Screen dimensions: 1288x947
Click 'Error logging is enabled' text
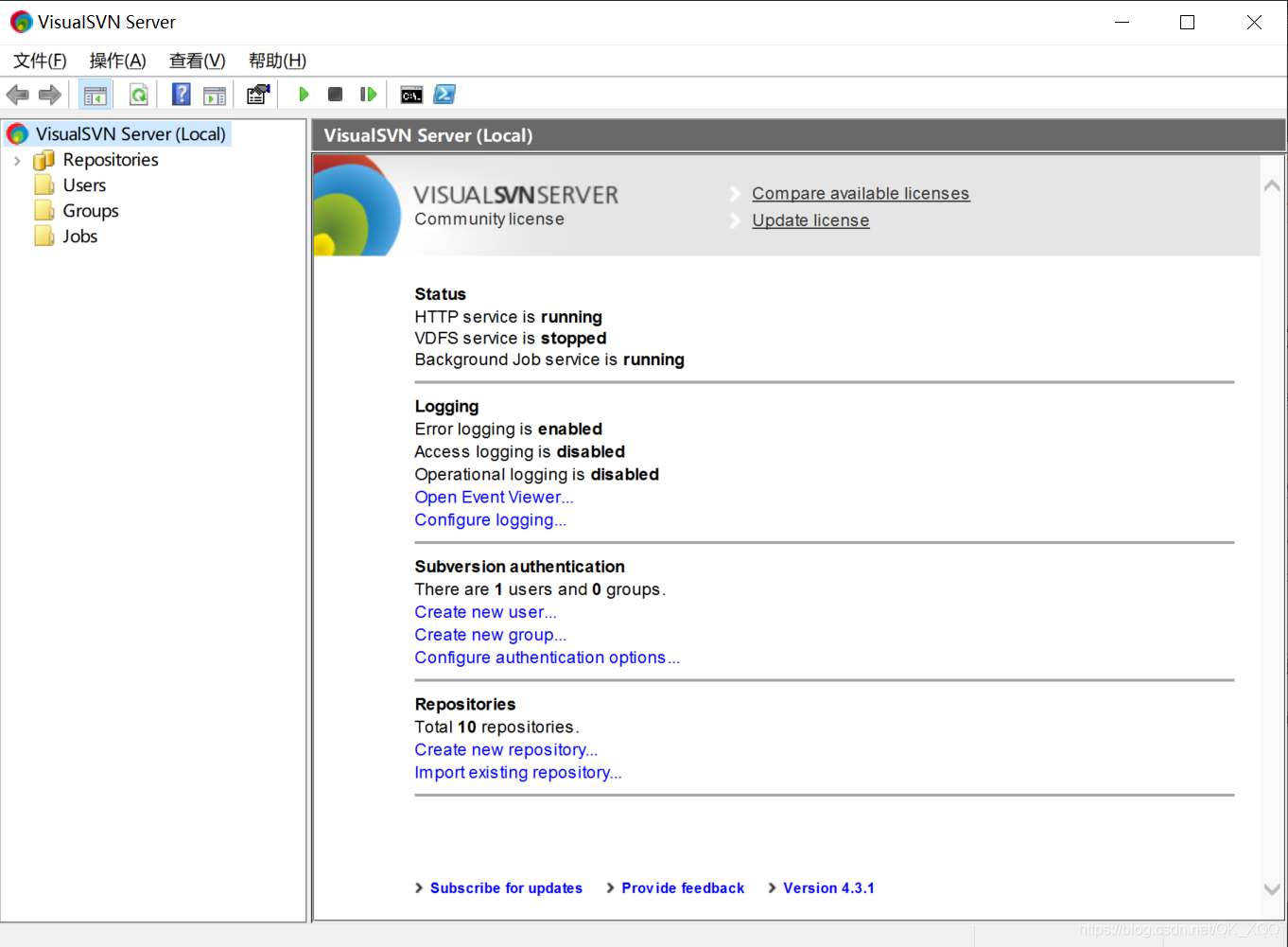coord(508,430)
